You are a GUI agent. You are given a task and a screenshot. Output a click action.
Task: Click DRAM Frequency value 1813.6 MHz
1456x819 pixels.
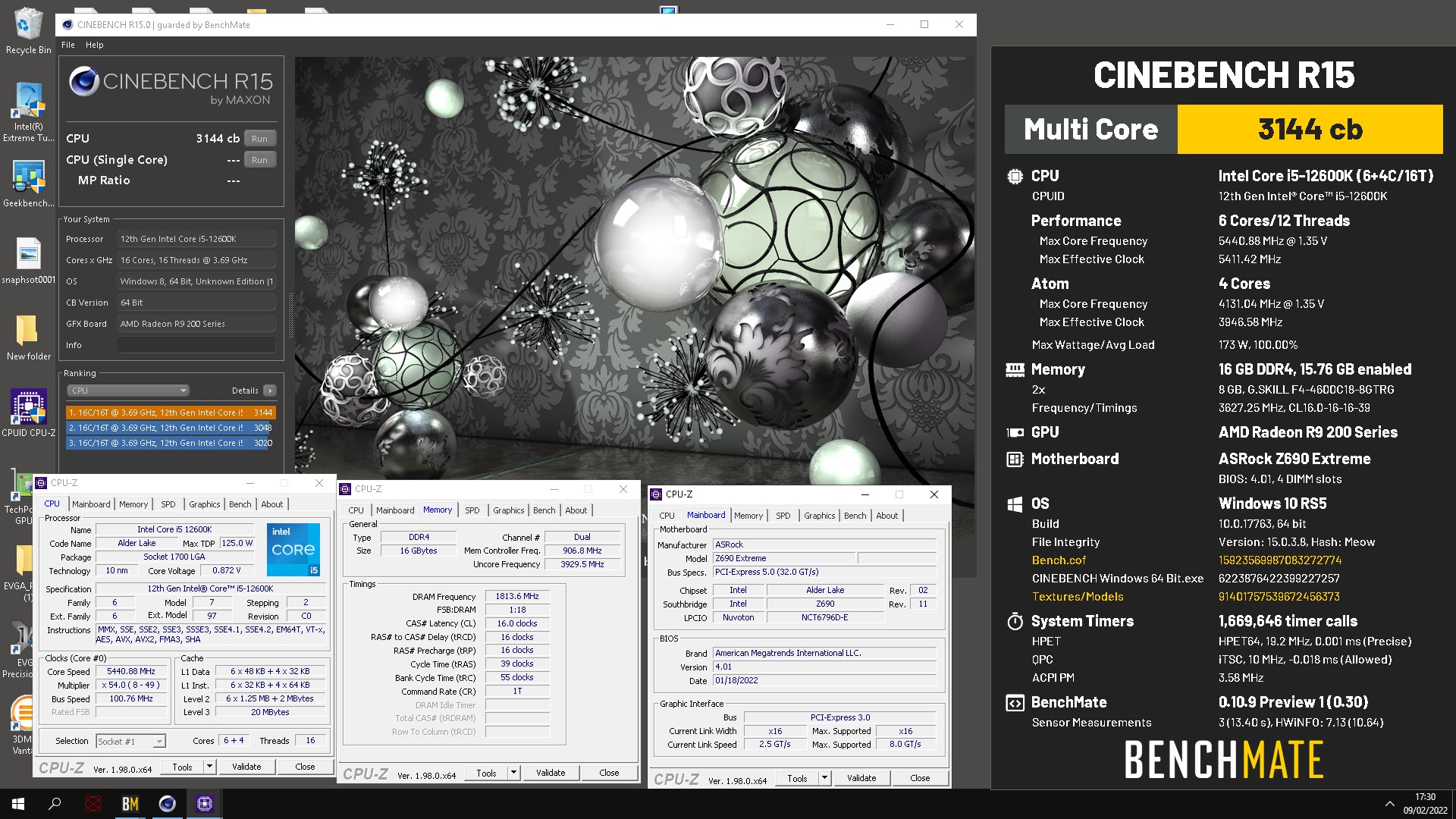pos(517,596)
